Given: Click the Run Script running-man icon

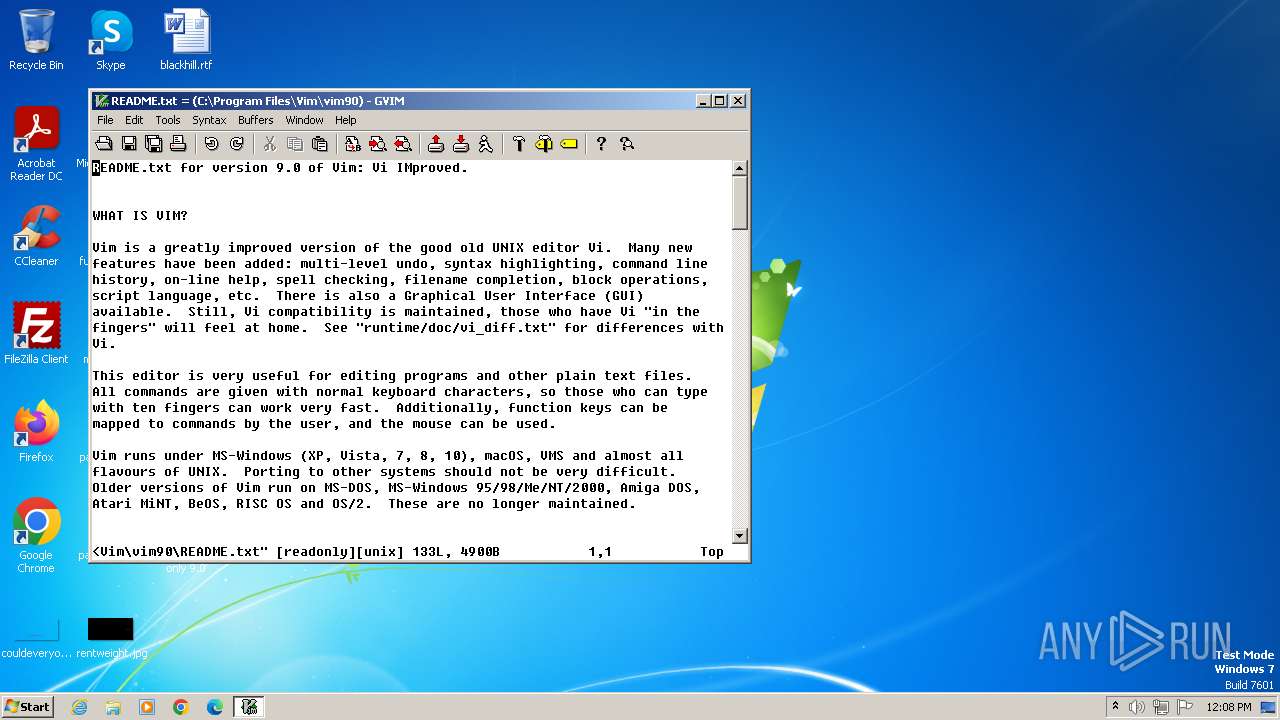Looking at the screenshot, I should (x=485, y=144).
